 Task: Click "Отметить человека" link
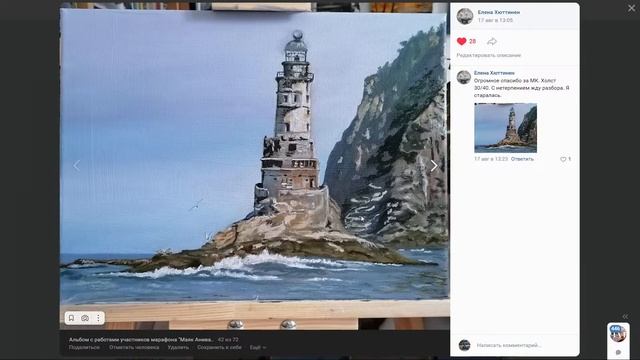134,347
